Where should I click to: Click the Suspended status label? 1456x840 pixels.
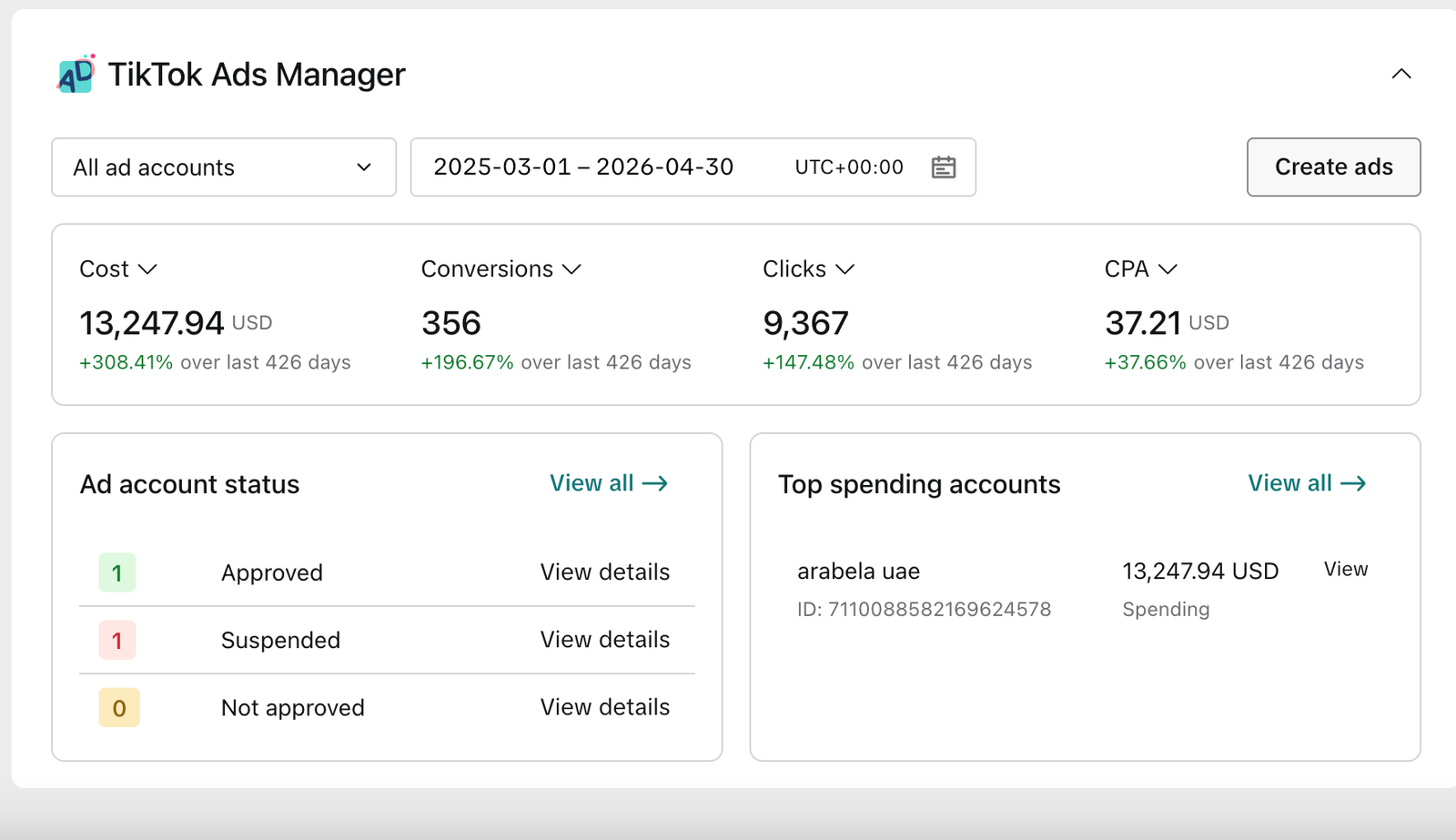[280, 640]
